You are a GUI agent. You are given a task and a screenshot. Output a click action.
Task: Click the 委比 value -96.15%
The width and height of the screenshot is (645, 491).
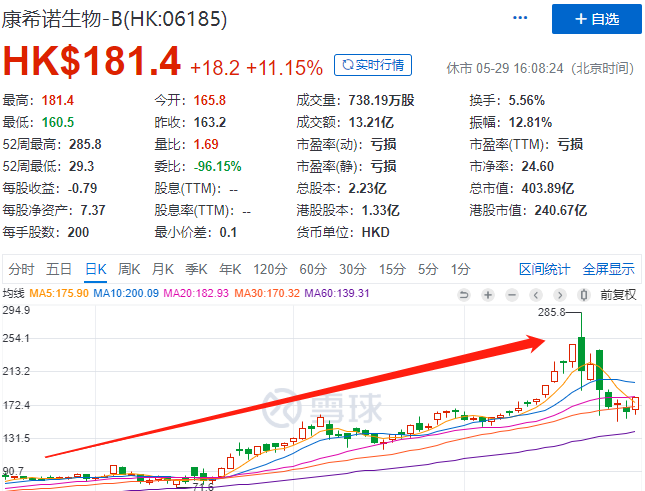218,166
